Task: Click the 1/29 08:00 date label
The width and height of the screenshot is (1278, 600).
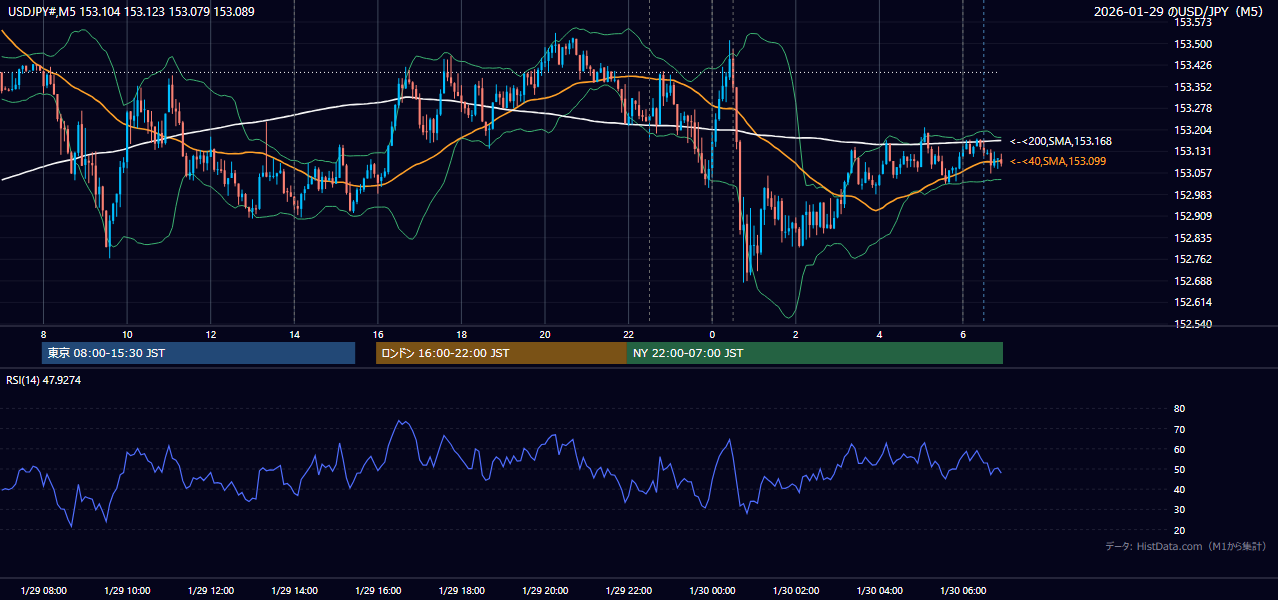Action: pyautogui.click(x=43, y=591)
